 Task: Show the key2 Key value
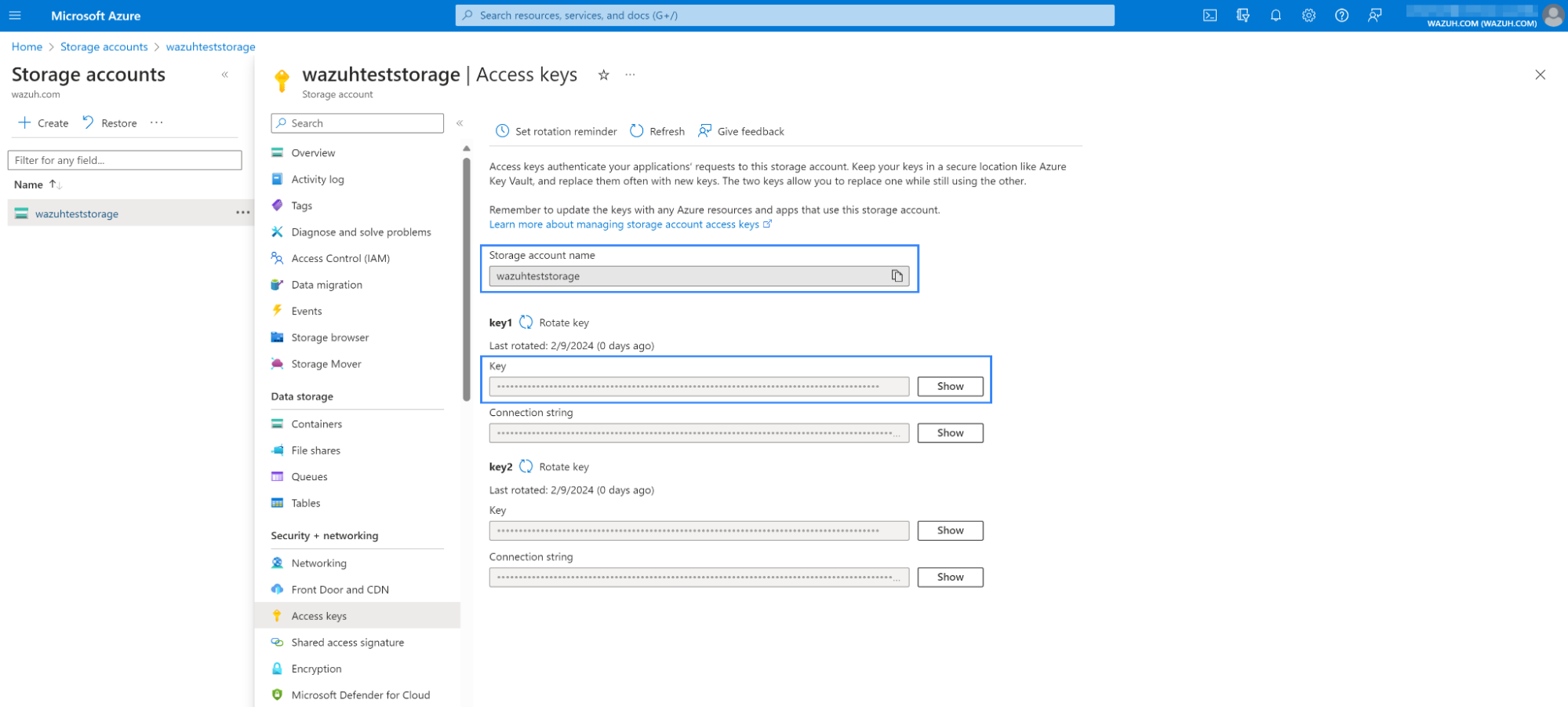(949, 530)
